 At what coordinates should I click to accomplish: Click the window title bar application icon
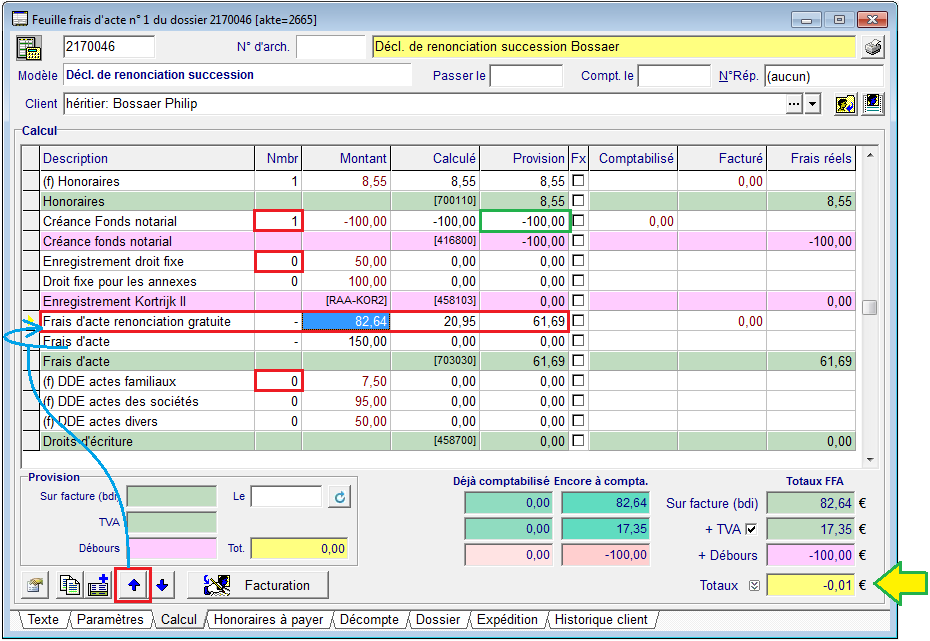(x=20, y=19)
